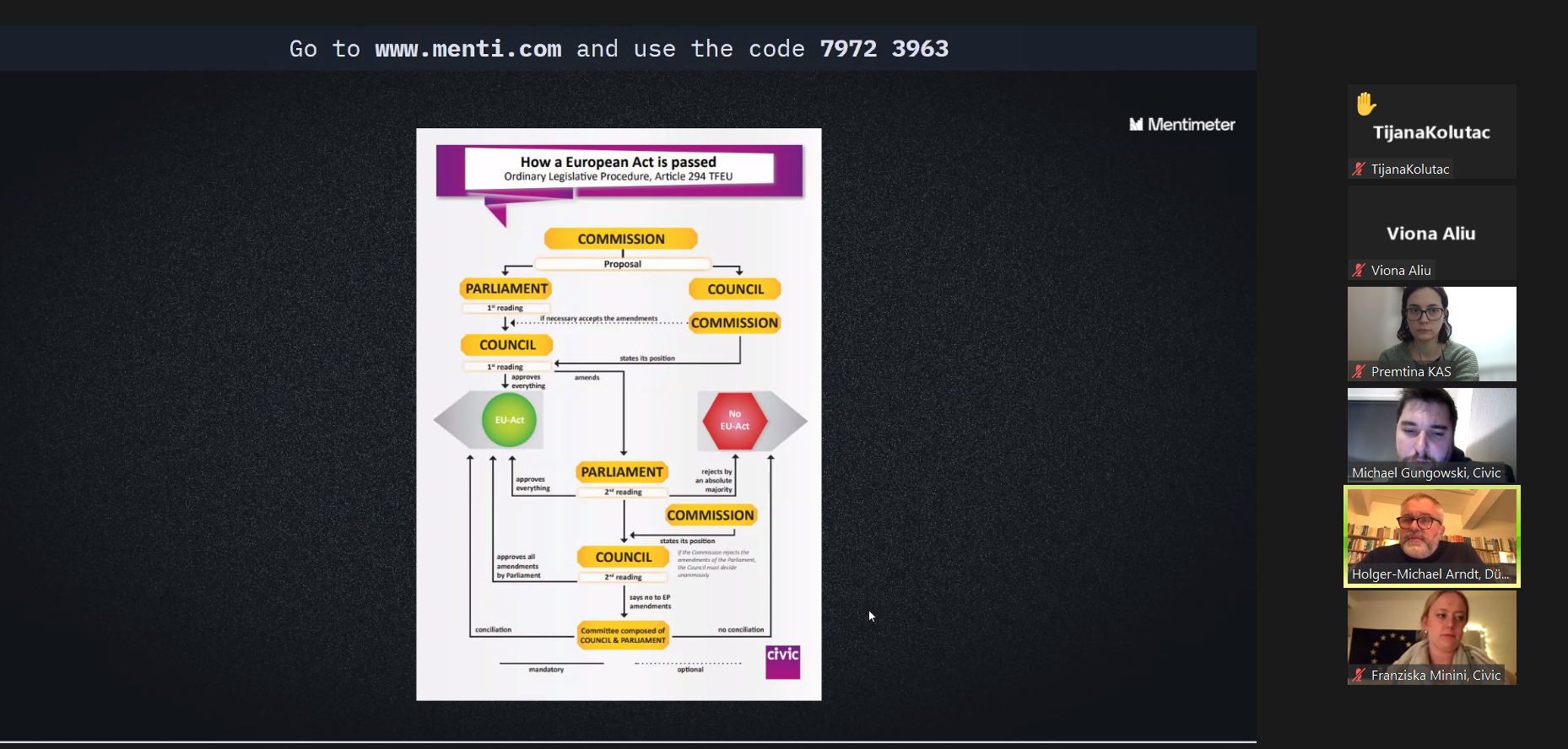Click the Committee composed of Council & Parliament box

(x=623, y=635)
